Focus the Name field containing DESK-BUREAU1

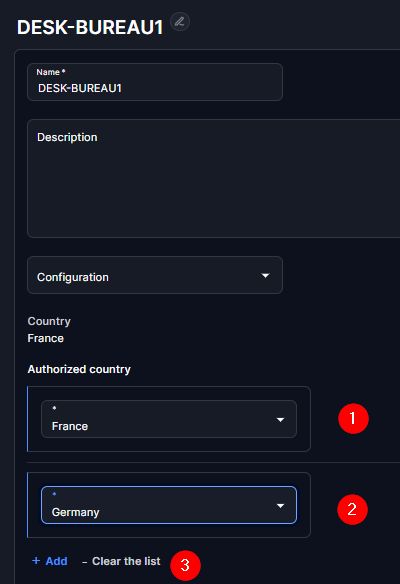pyautogui.click(x=155, y=82)
